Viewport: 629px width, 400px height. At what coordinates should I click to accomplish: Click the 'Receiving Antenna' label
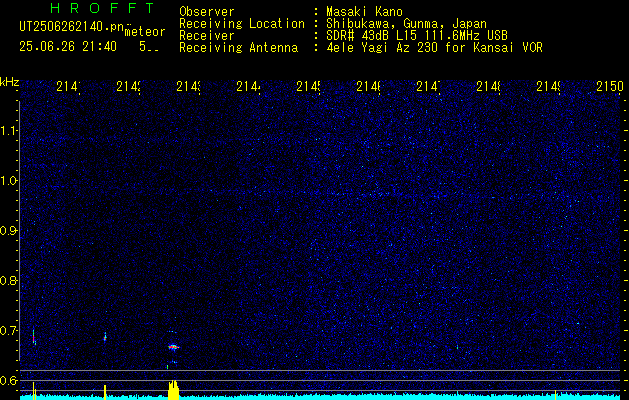[238, 48]
